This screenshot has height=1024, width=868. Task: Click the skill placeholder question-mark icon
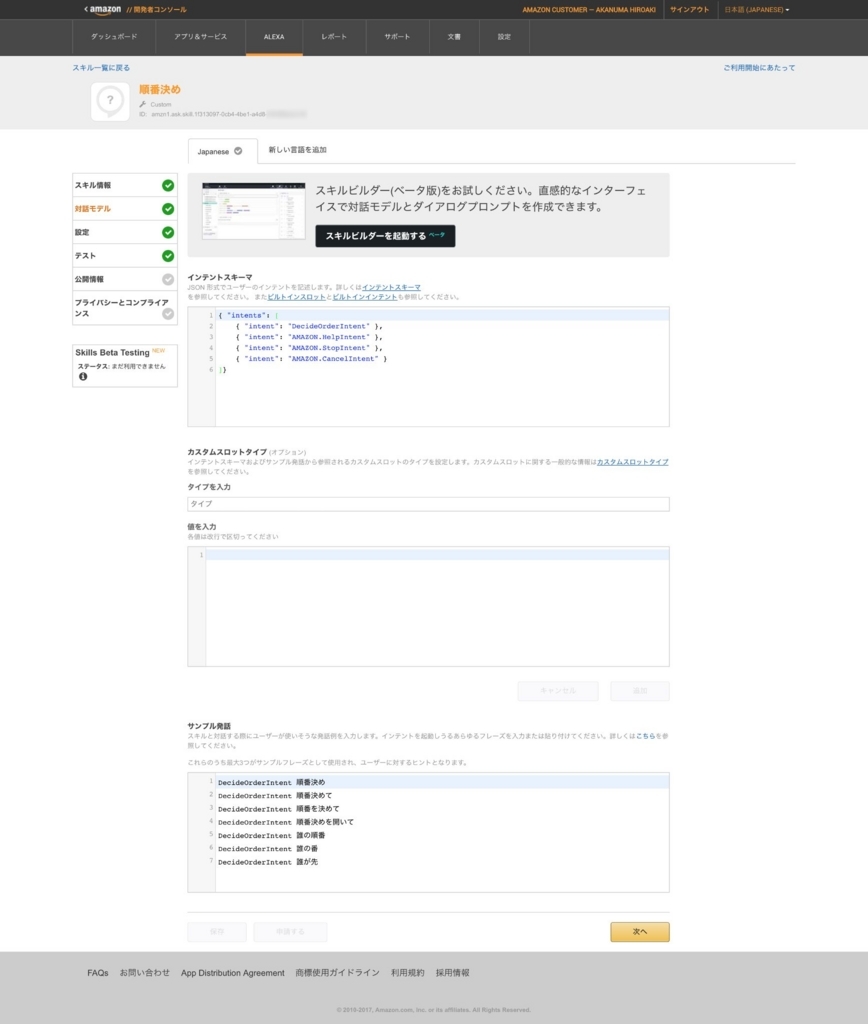click(110, 101)
